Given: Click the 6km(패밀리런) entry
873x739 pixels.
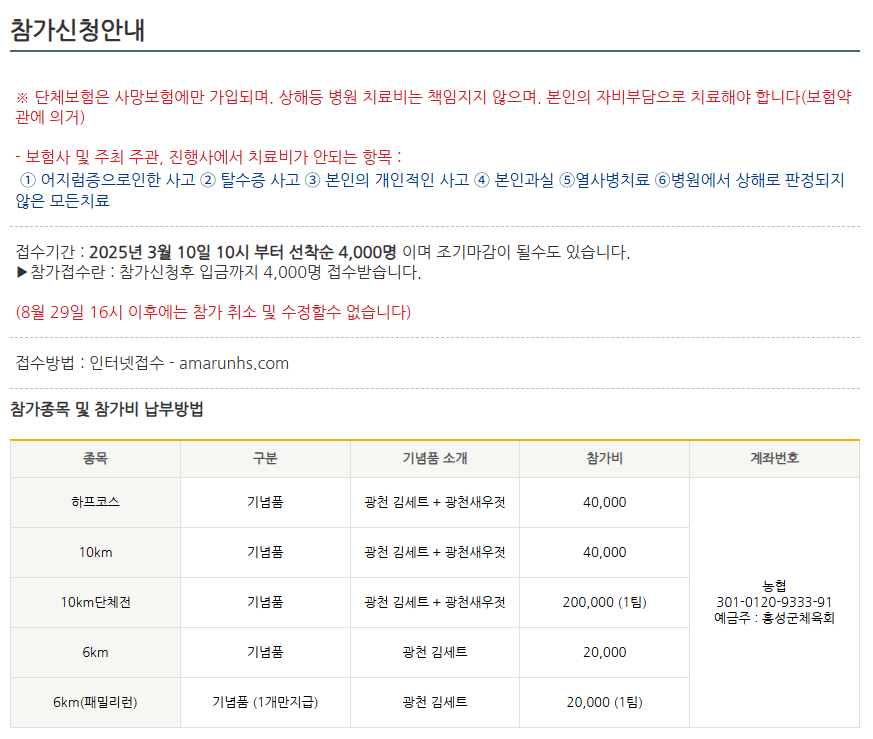Looking at the screenshot, I should (x=94, y=702).
